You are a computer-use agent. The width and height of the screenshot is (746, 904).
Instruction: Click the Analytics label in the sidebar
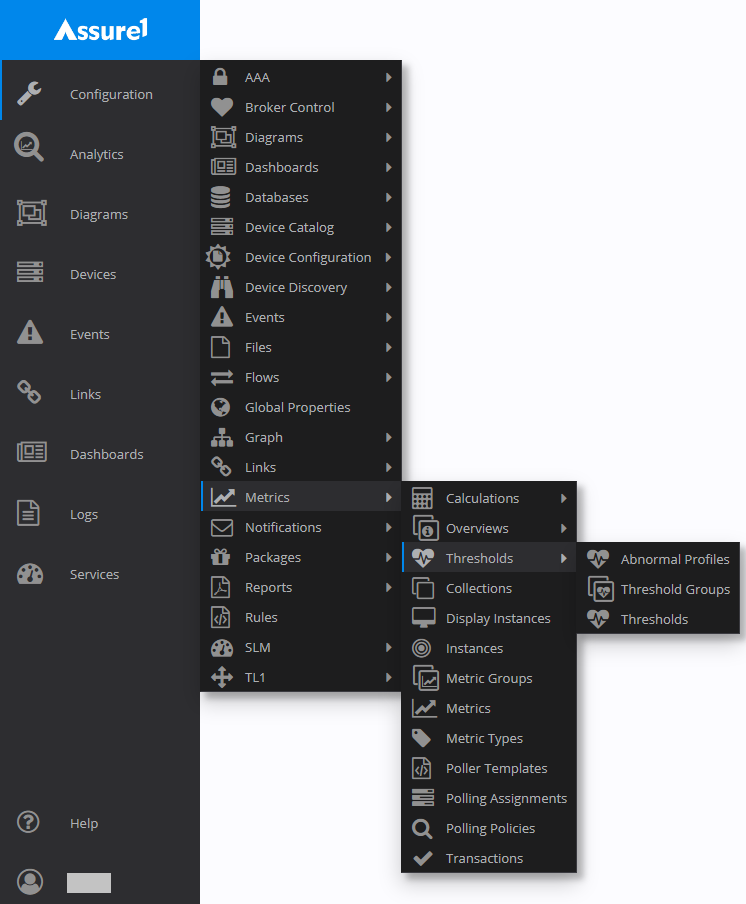[x=97, y=154]
